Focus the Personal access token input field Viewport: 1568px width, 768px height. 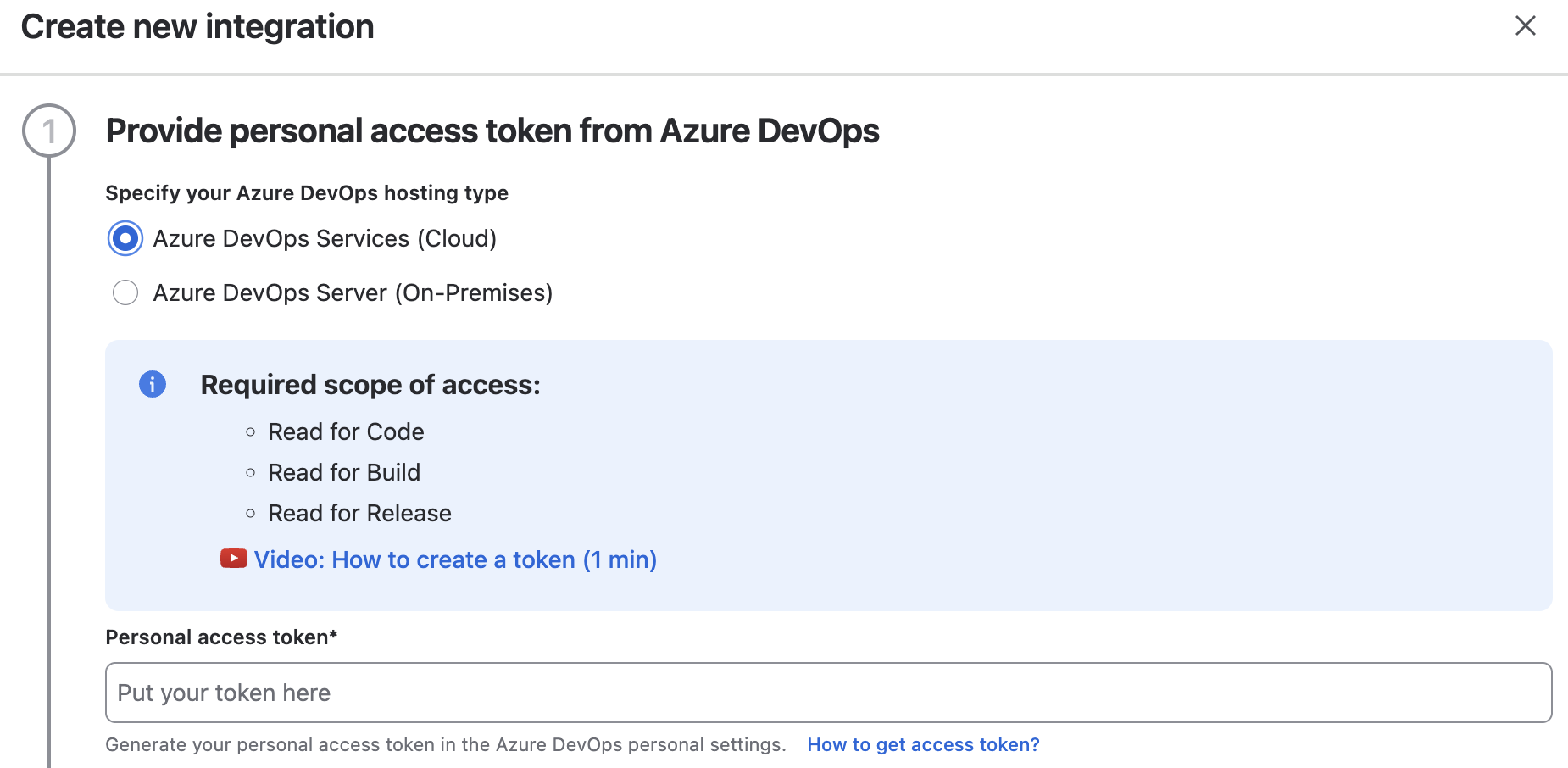[828, 693]
